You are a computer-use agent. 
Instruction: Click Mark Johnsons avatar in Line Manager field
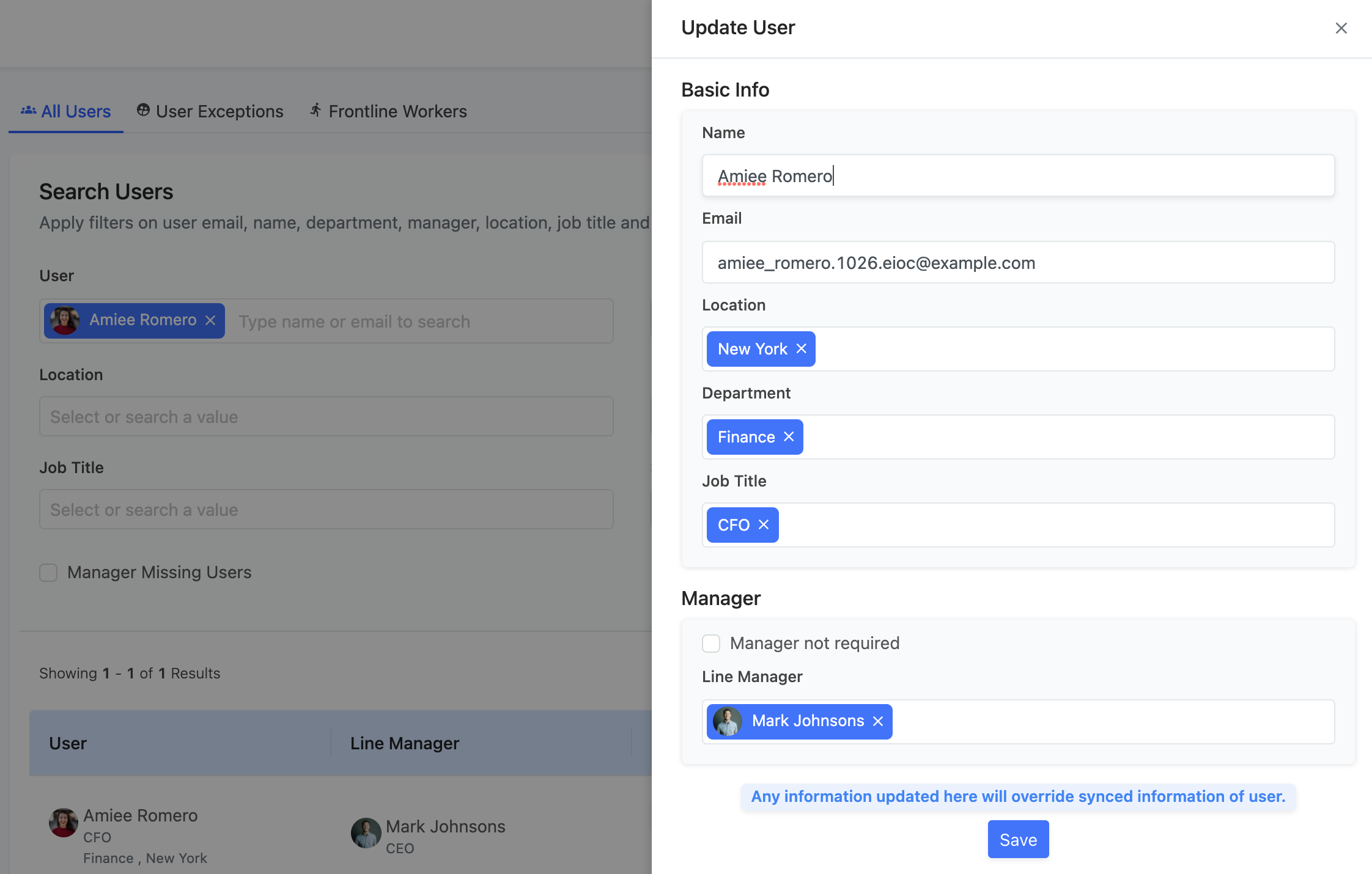coord(728,721)
